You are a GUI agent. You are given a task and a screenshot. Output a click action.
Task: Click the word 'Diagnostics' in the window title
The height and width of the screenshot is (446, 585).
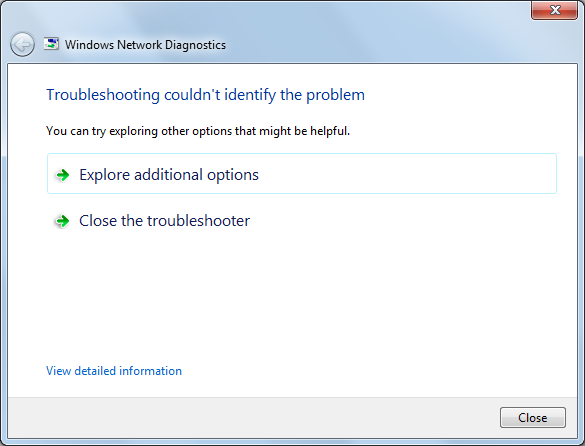click(x=195, y=45)
